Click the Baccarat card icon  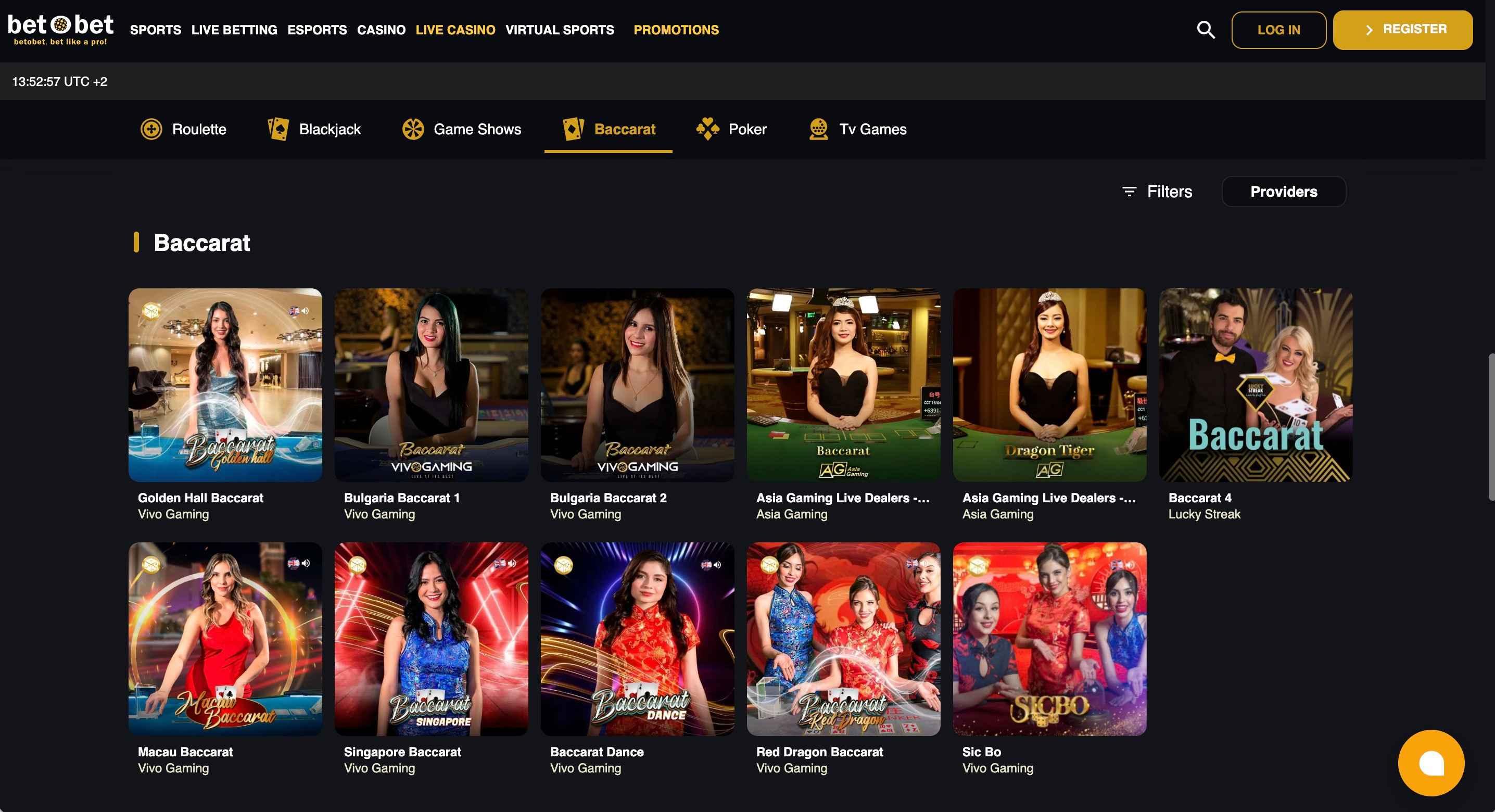tap(574, 129)
